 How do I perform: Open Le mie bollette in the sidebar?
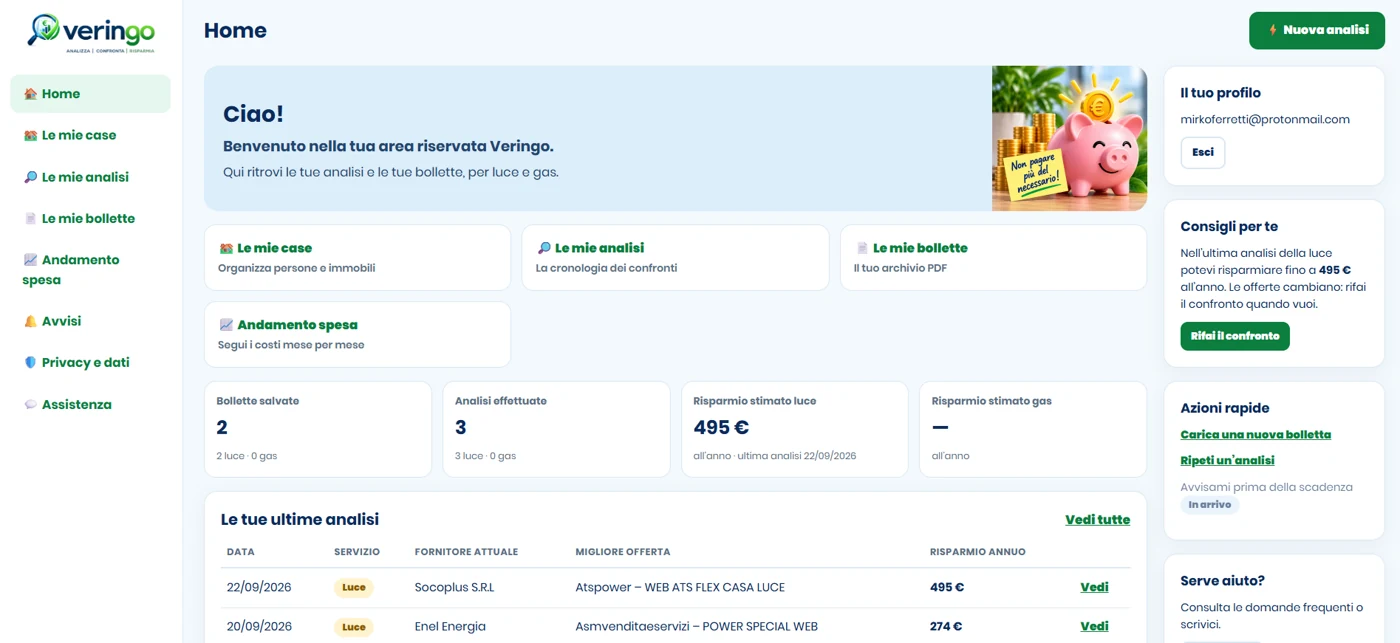pyautogui.click(x=90, y=219)
